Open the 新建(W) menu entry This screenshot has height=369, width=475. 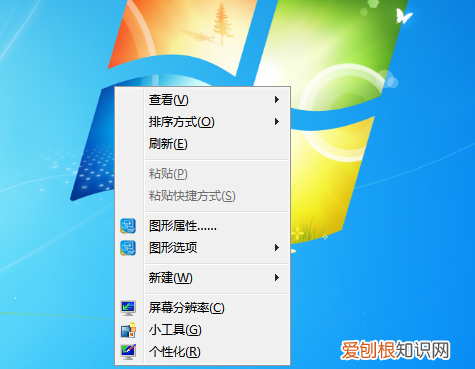point(202,278)
